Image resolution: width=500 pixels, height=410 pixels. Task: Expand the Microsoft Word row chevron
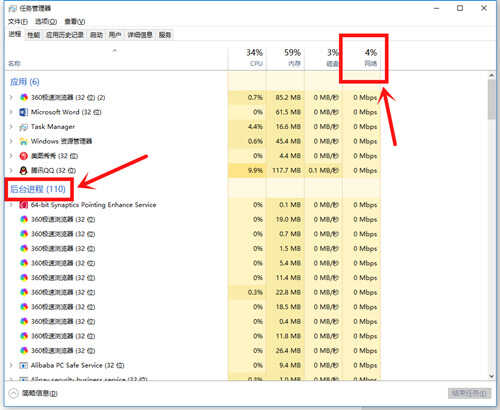coord(11,112)
